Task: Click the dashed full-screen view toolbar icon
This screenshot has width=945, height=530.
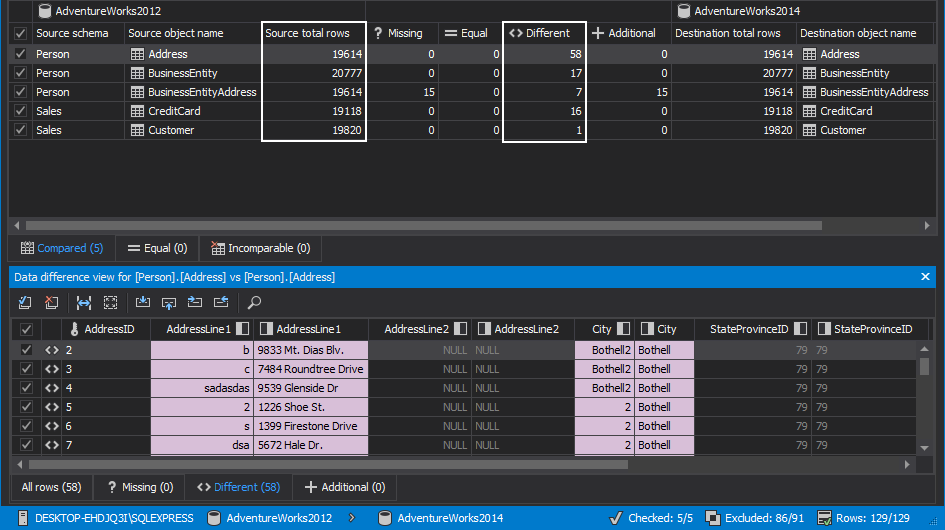Action: point(110,302)
